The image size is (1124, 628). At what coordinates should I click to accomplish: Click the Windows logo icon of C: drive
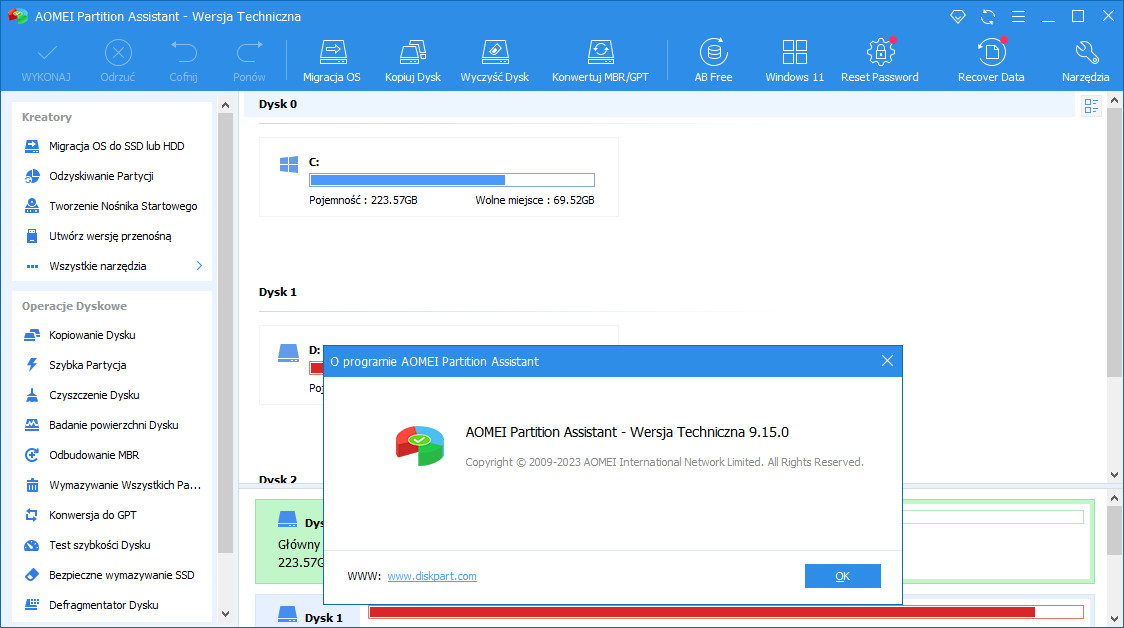(289, 165)
